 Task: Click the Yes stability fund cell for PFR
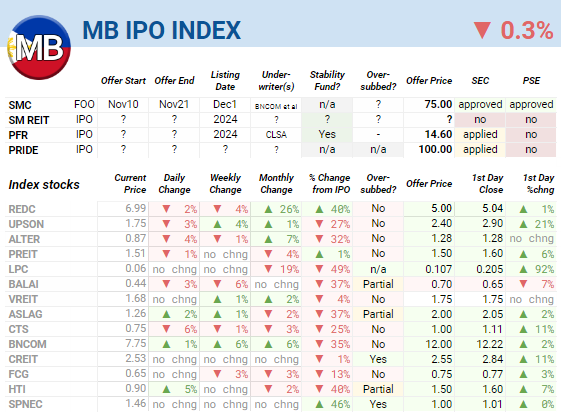327,134
